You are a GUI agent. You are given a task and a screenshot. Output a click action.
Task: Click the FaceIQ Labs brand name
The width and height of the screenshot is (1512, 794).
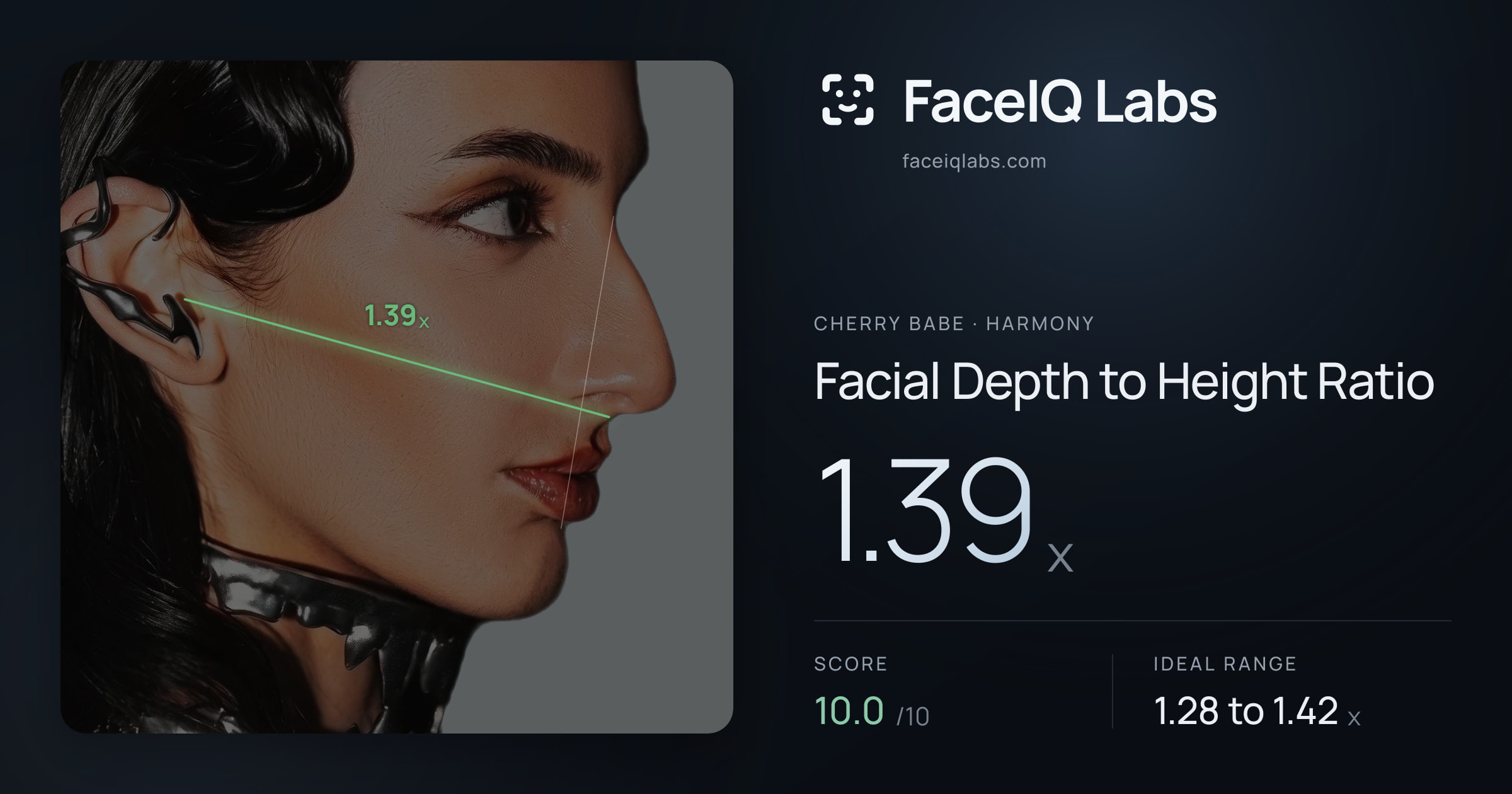tap(1060, 101)
